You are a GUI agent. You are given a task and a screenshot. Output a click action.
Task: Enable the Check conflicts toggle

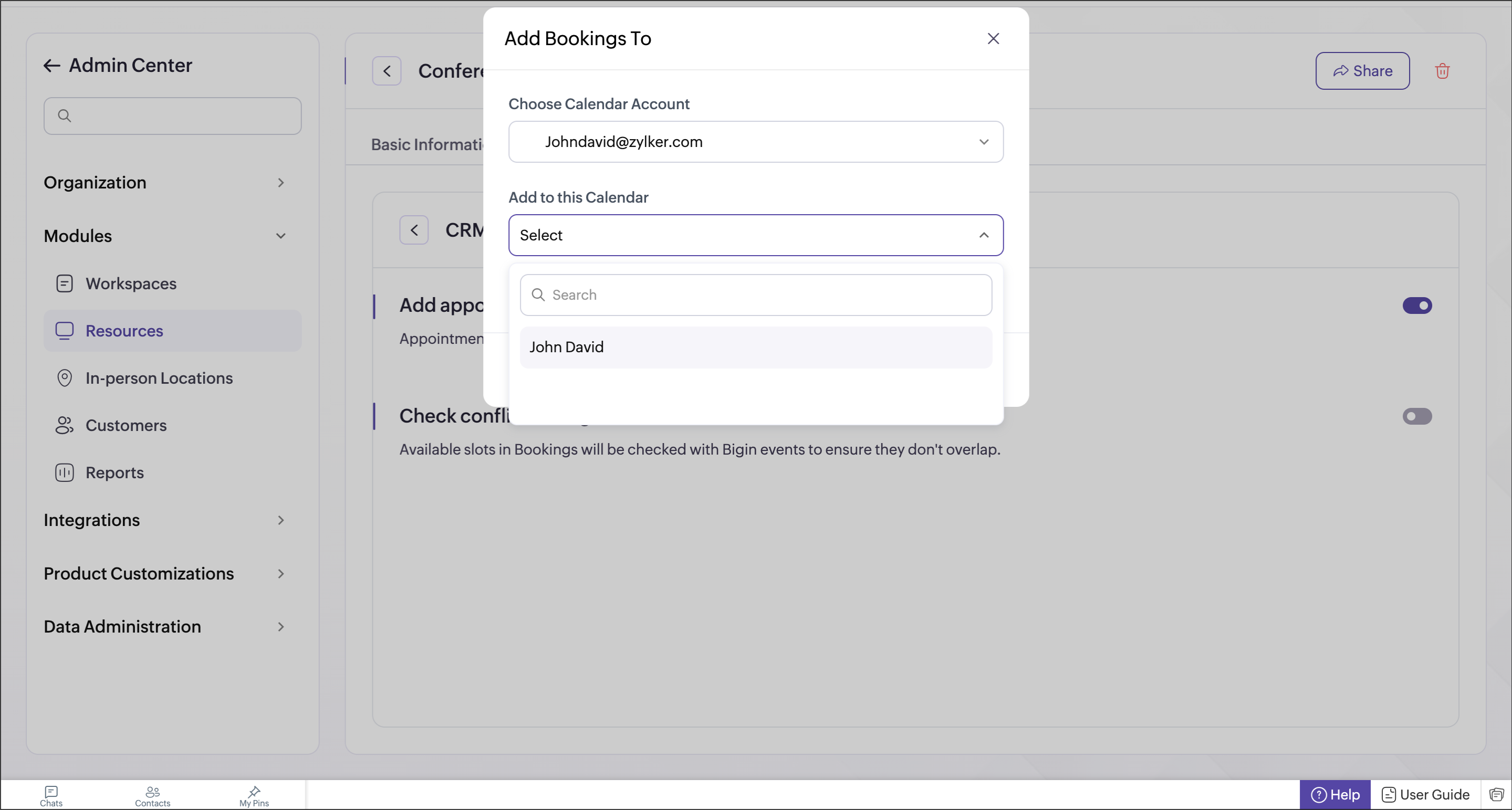point(1416,416)
